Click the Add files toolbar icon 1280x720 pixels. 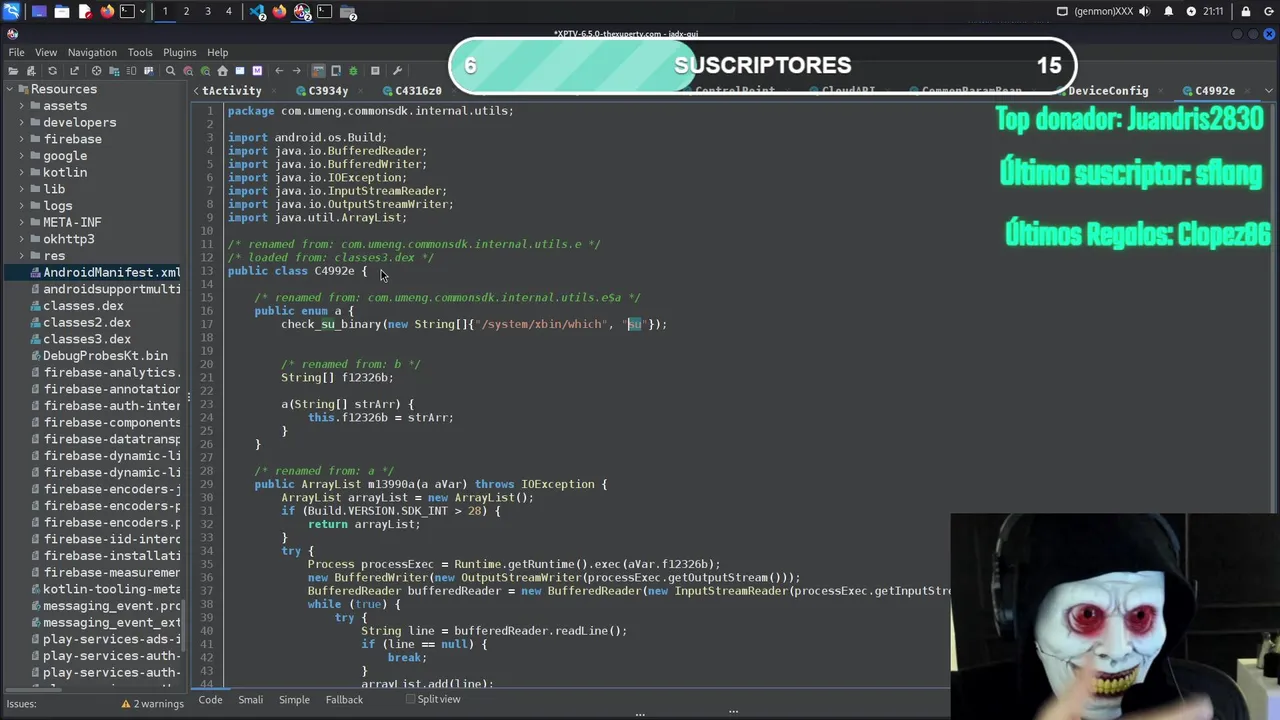[31, 70]
